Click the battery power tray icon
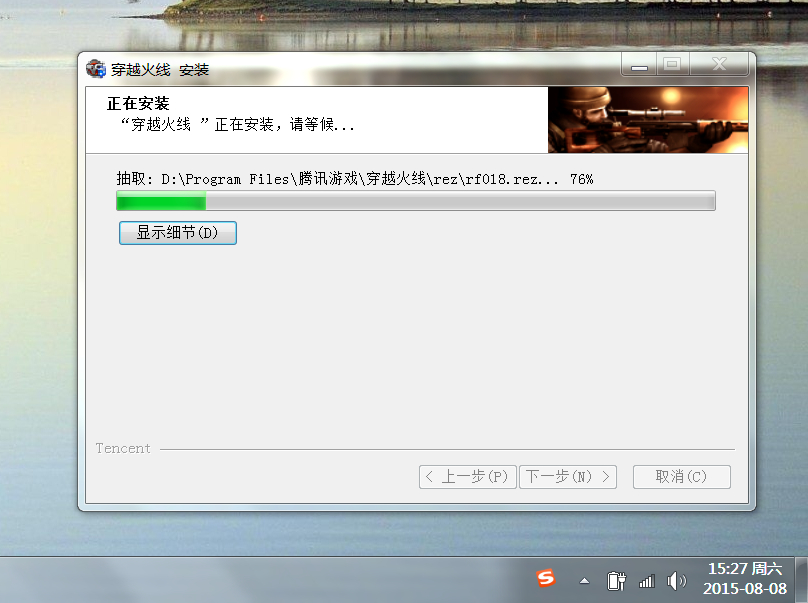The image size is (808, 603). point(616,581)
